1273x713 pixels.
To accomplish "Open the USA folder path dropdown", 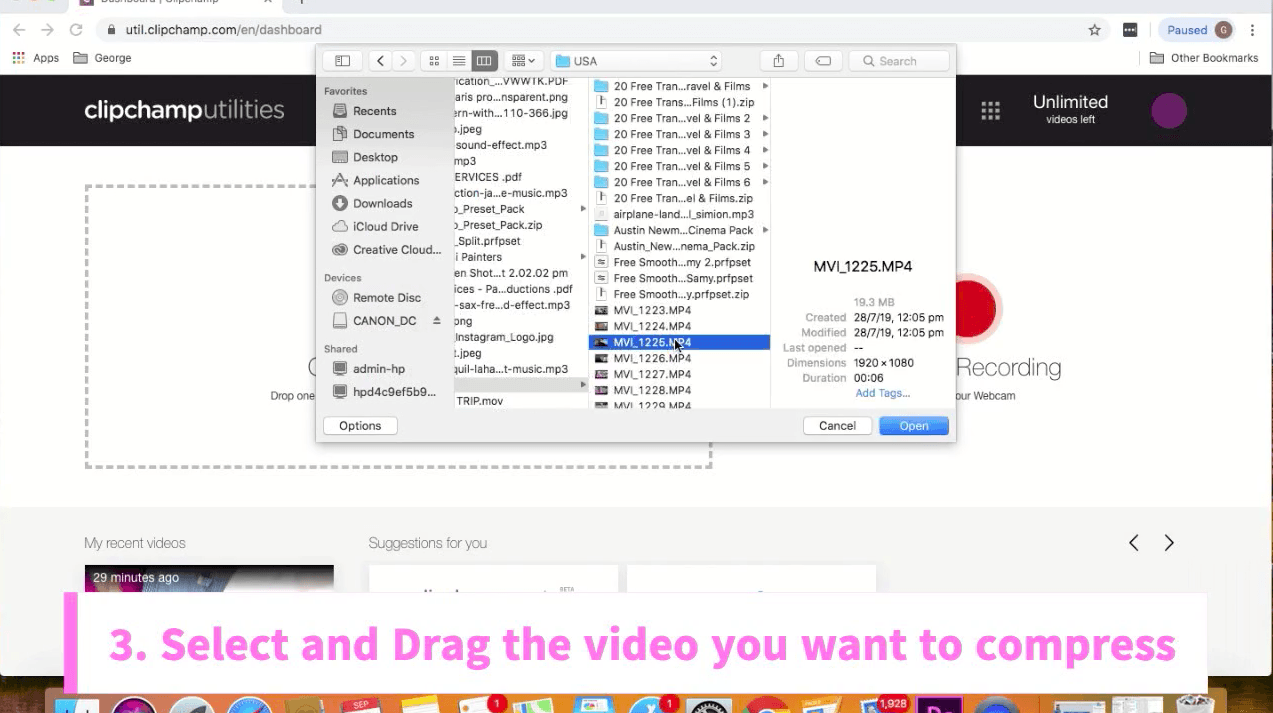I will pyautogui.click(x=636, y=61).
